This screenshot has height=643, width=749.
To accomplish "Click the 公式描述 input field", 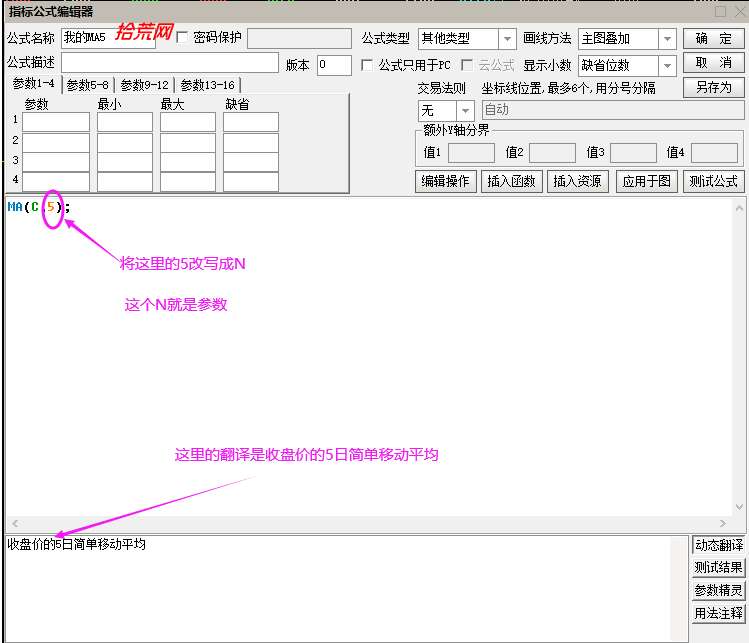I will [170, 63].
